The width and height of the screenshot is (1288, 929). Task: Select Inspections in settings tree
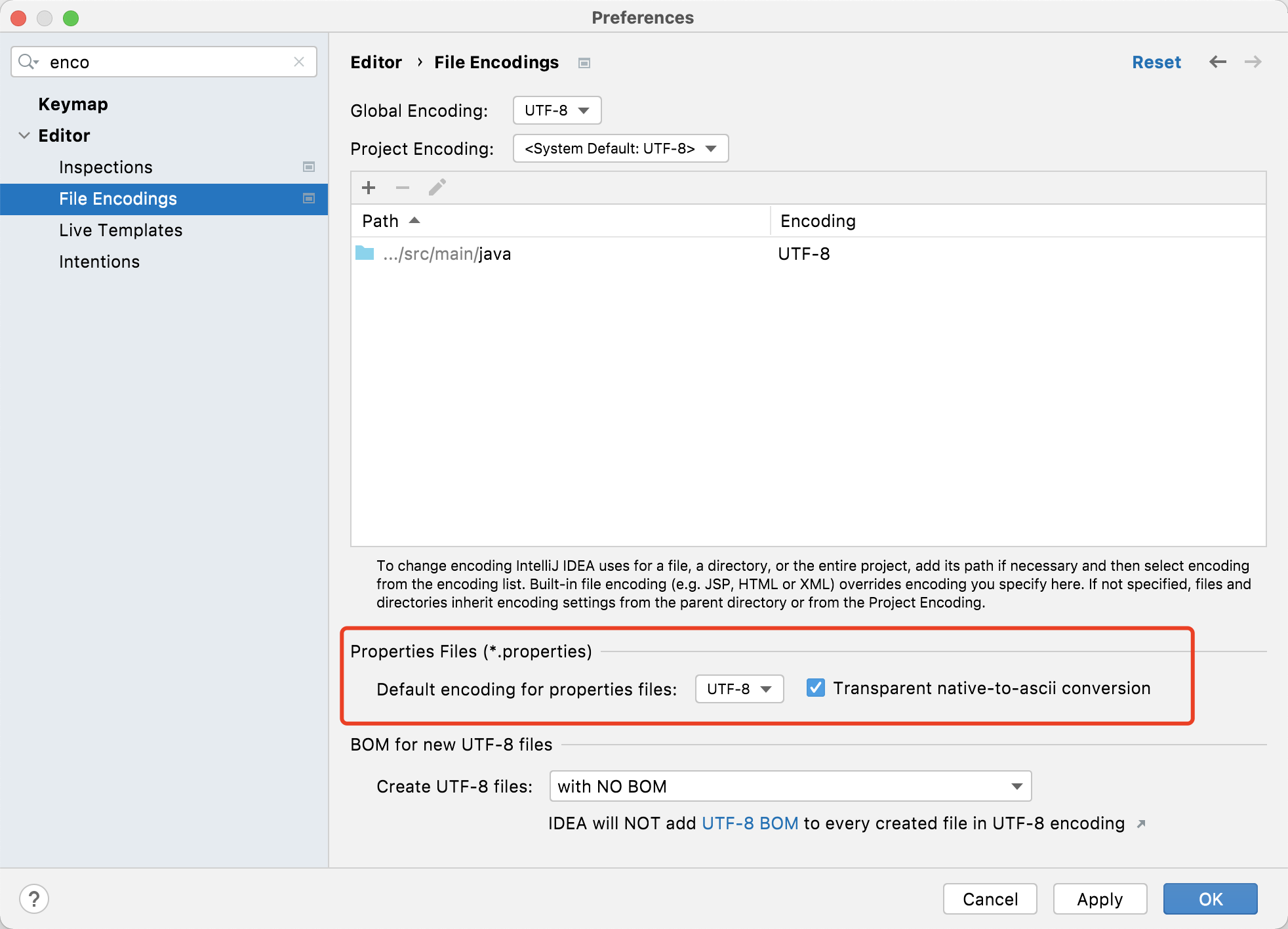[106, 167]
